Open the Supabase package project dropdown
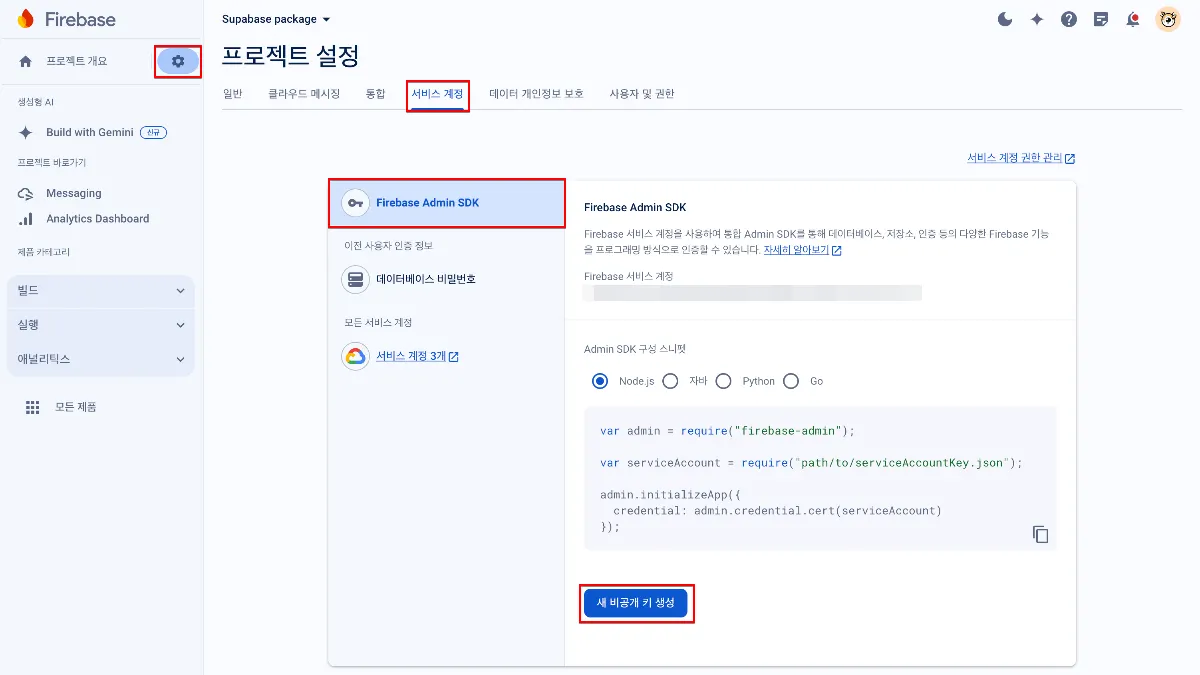Screen dimensions: 1200x675 point(276,19)
